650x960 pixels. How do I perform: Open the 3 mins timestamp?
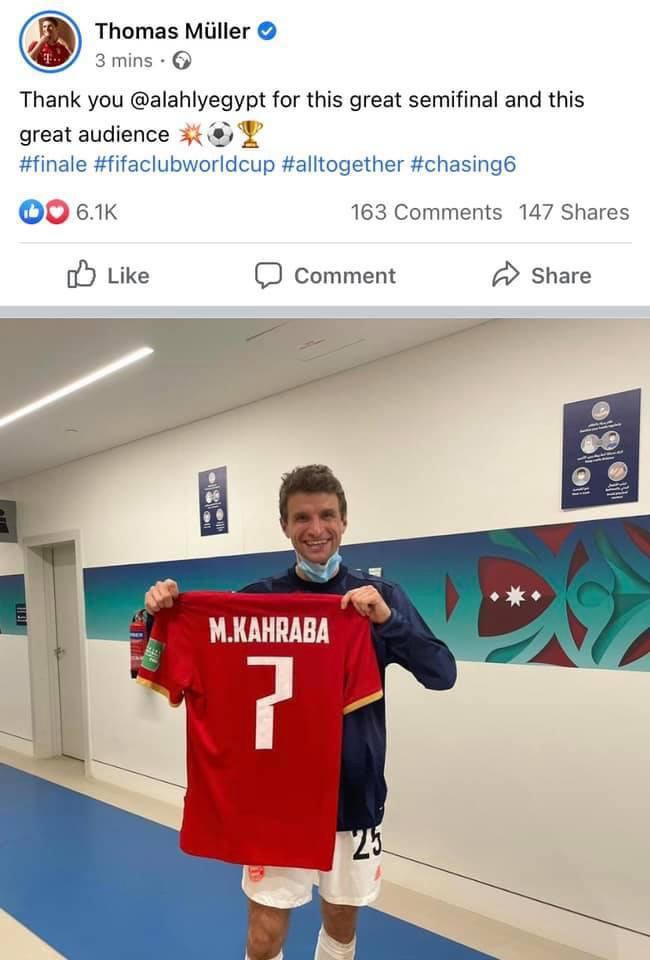click(124, 61)
